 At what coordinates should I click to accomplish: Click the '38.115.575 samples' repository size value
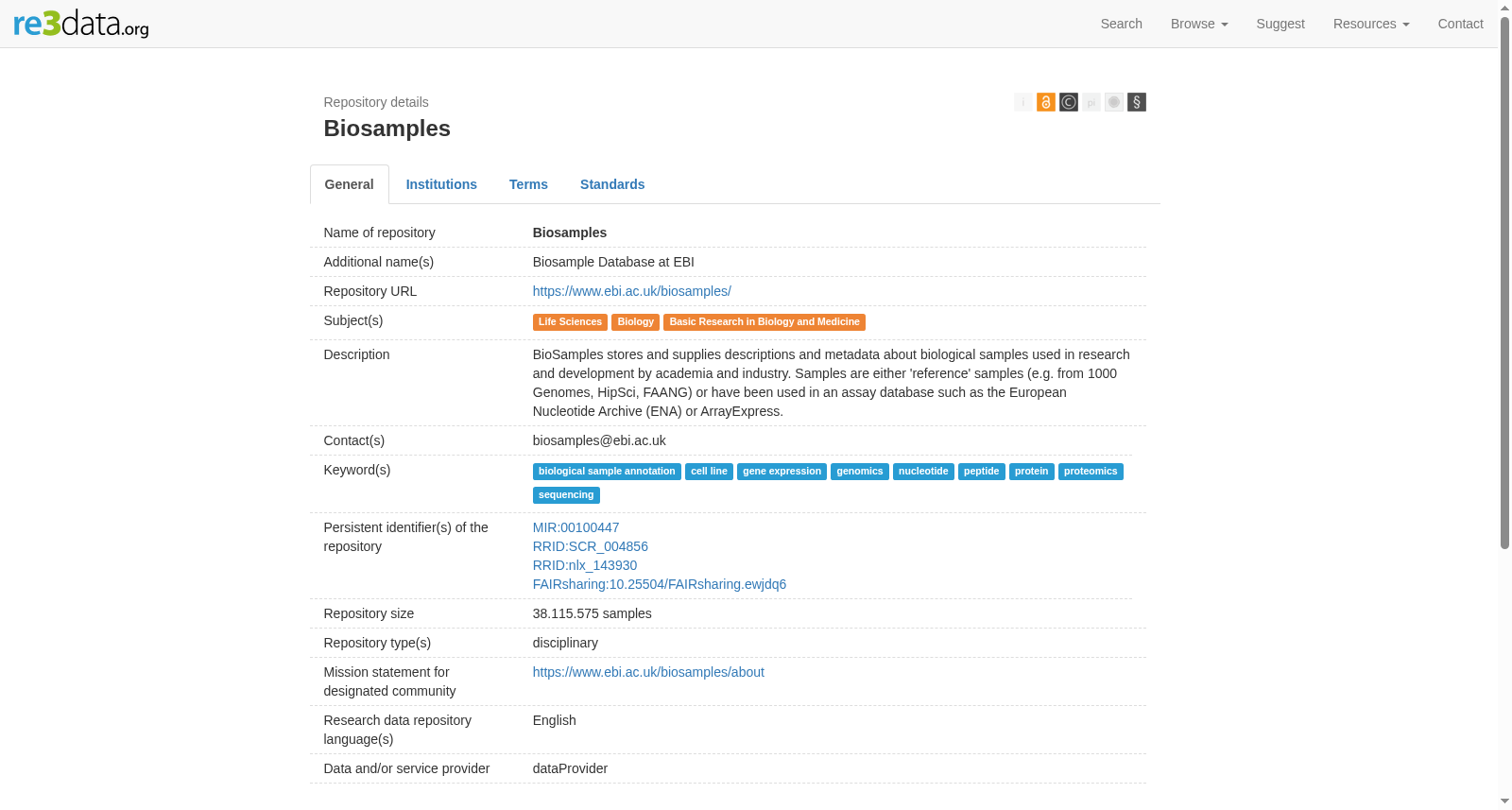click(x=593, y=613)
